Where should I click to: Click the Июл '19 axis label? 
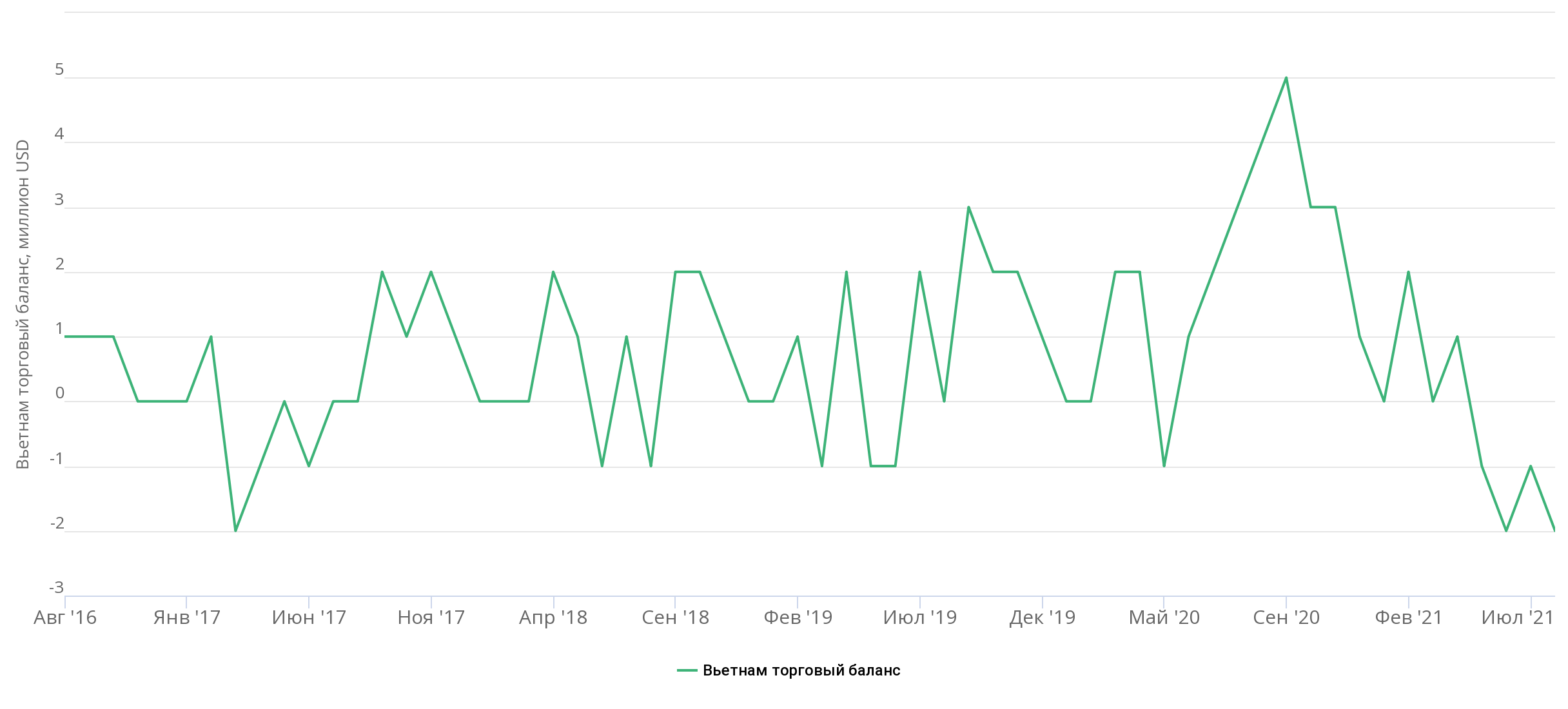[920, 617]
